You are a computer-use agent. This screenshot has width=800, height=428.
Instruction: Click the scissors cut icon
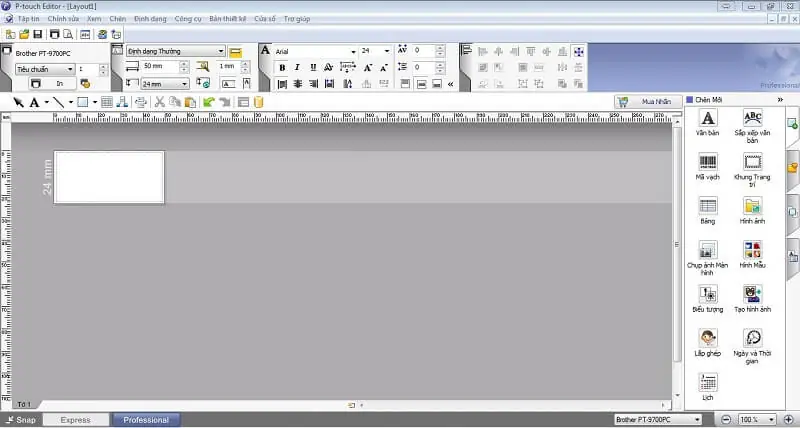pyautogui.click(x=159, y=102)
